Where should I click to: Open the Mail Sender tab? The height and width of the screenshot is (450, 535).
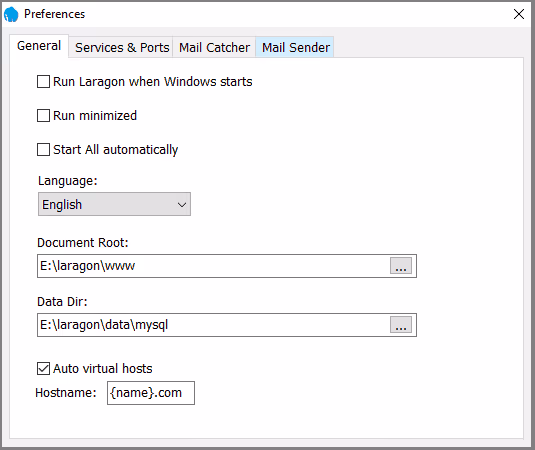tap(295, 47)
